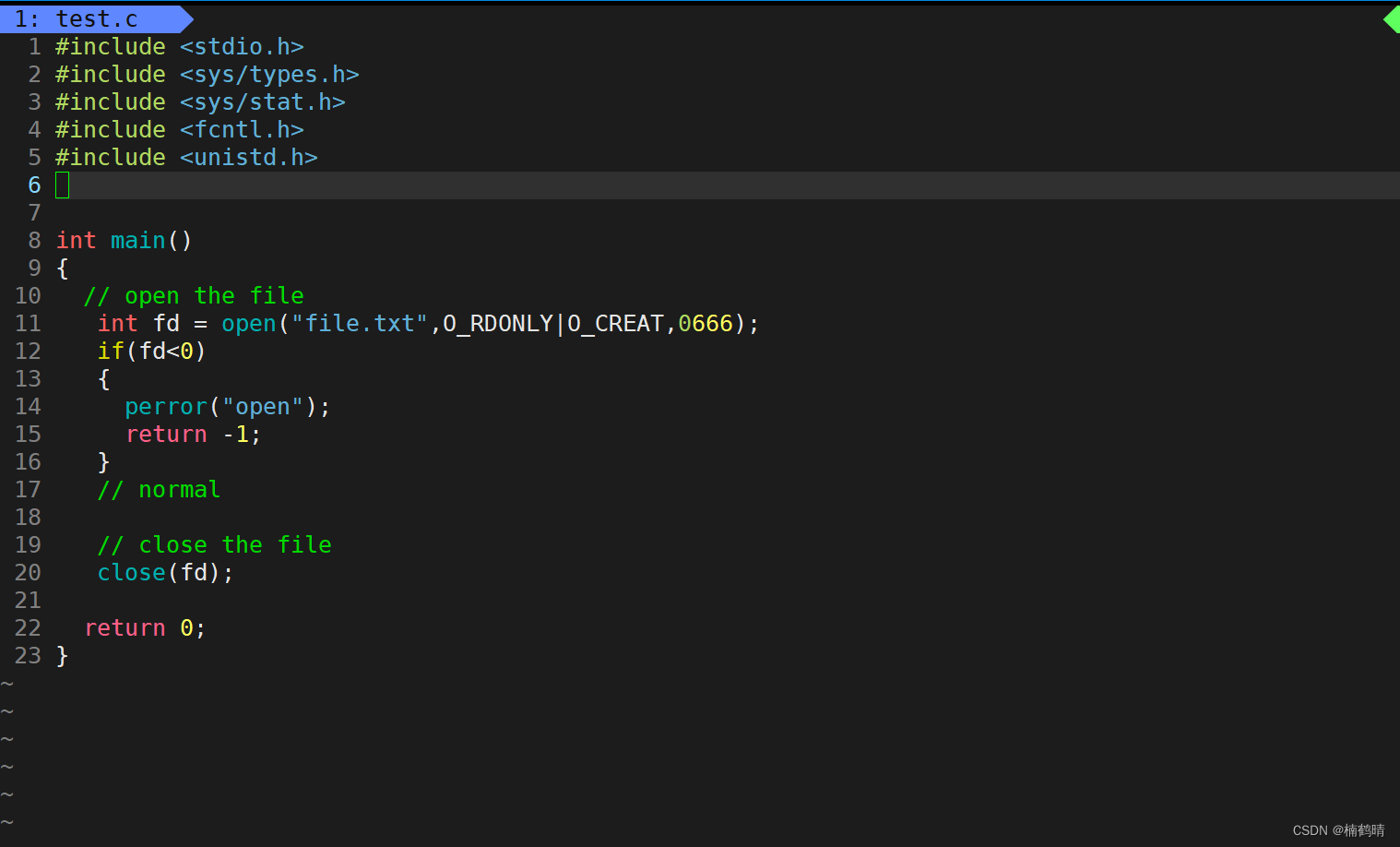Click the 'open' function call on line 11
Viewport: 1400px width, 847px height.
(249, 324)
